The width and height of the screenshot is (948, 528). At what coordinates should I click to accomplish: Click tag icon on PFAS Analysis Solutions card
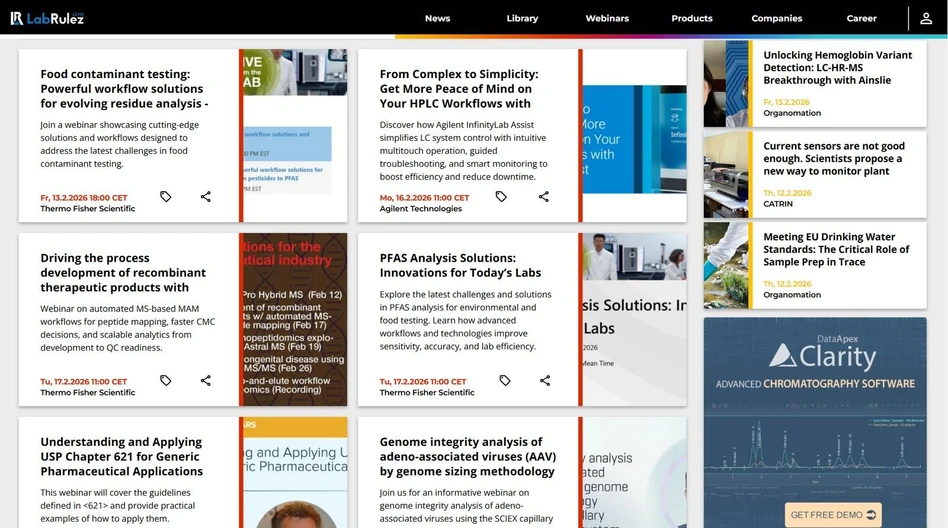click(x=505, y=381)
